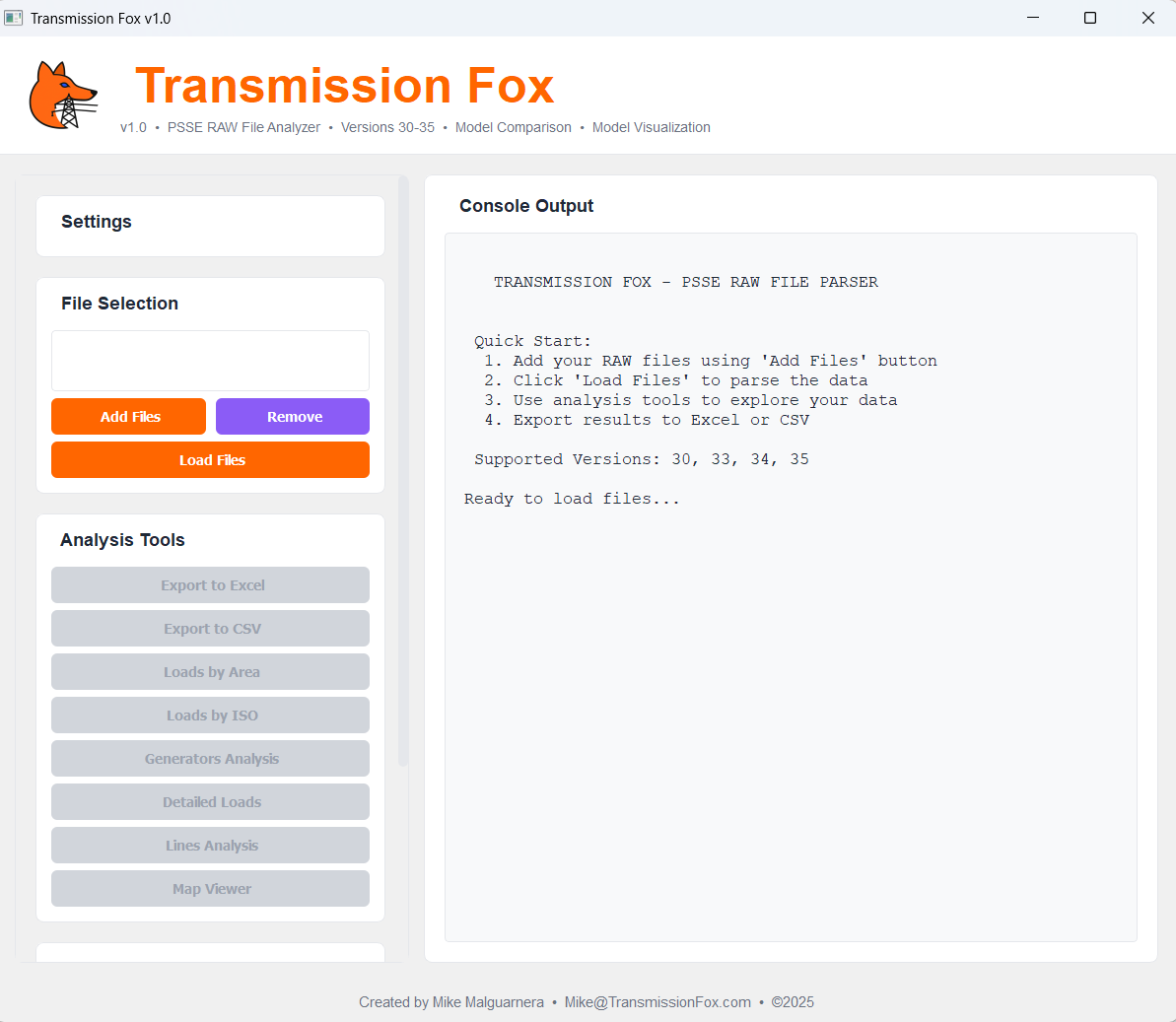This screenshot has width=1176, height=1022.
Task: Launch the Lines Analysis tool
Action: coord(210,845)
